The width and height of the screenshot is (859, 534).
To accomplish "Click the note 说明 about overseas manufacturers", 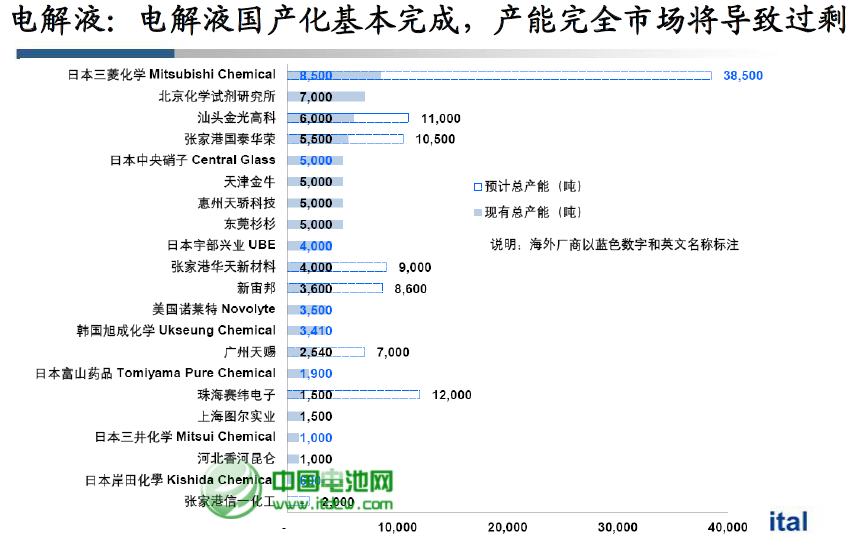I will [614, 245].
